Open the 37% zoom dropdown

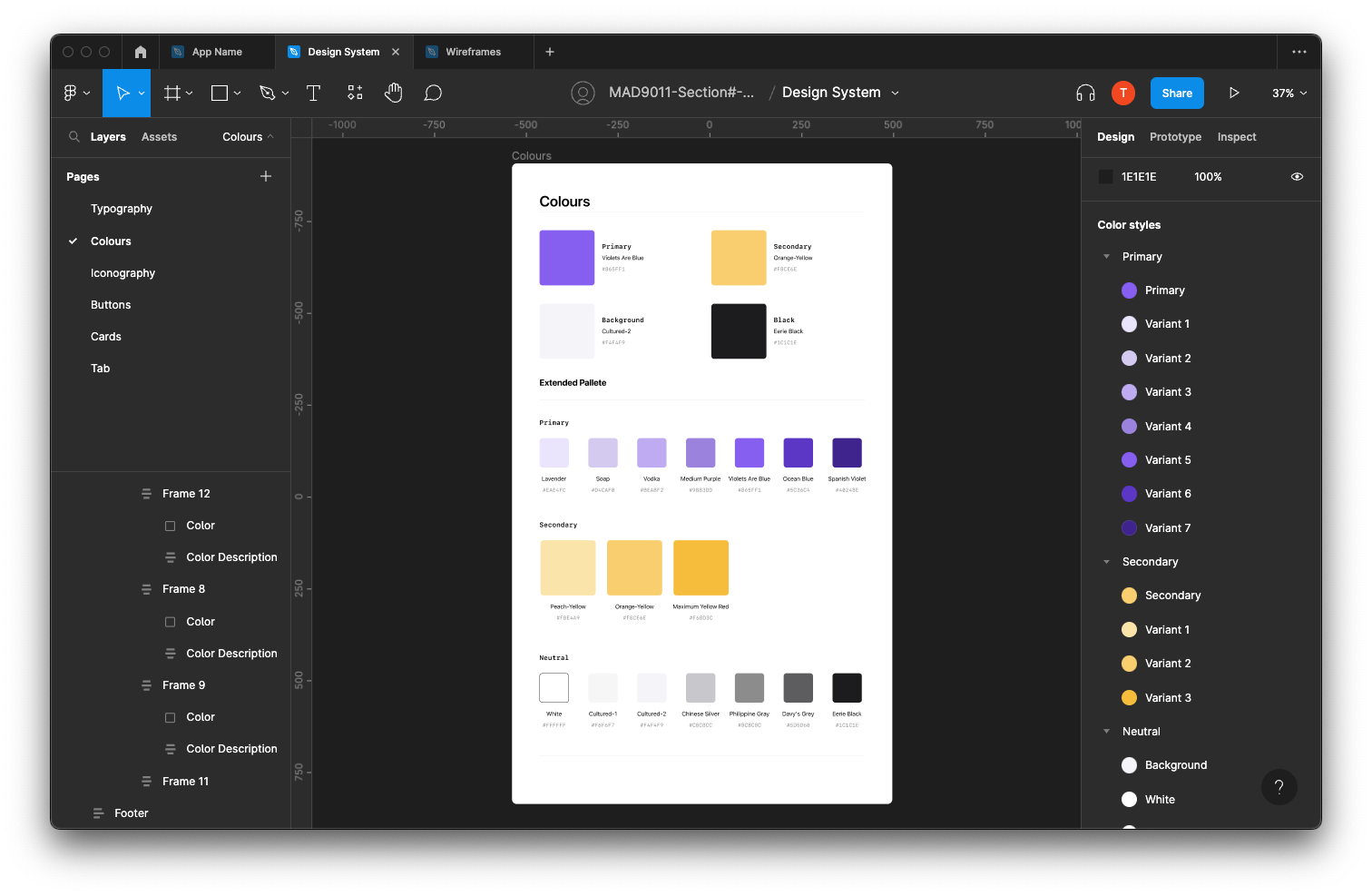pyautogui.click(x=1289, y=93)
